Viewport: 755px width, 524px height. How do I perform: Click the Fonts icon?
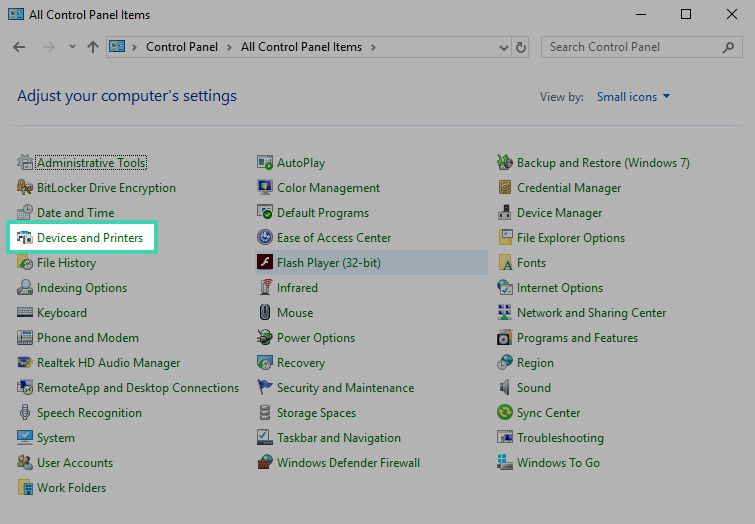tap(505, 263)
